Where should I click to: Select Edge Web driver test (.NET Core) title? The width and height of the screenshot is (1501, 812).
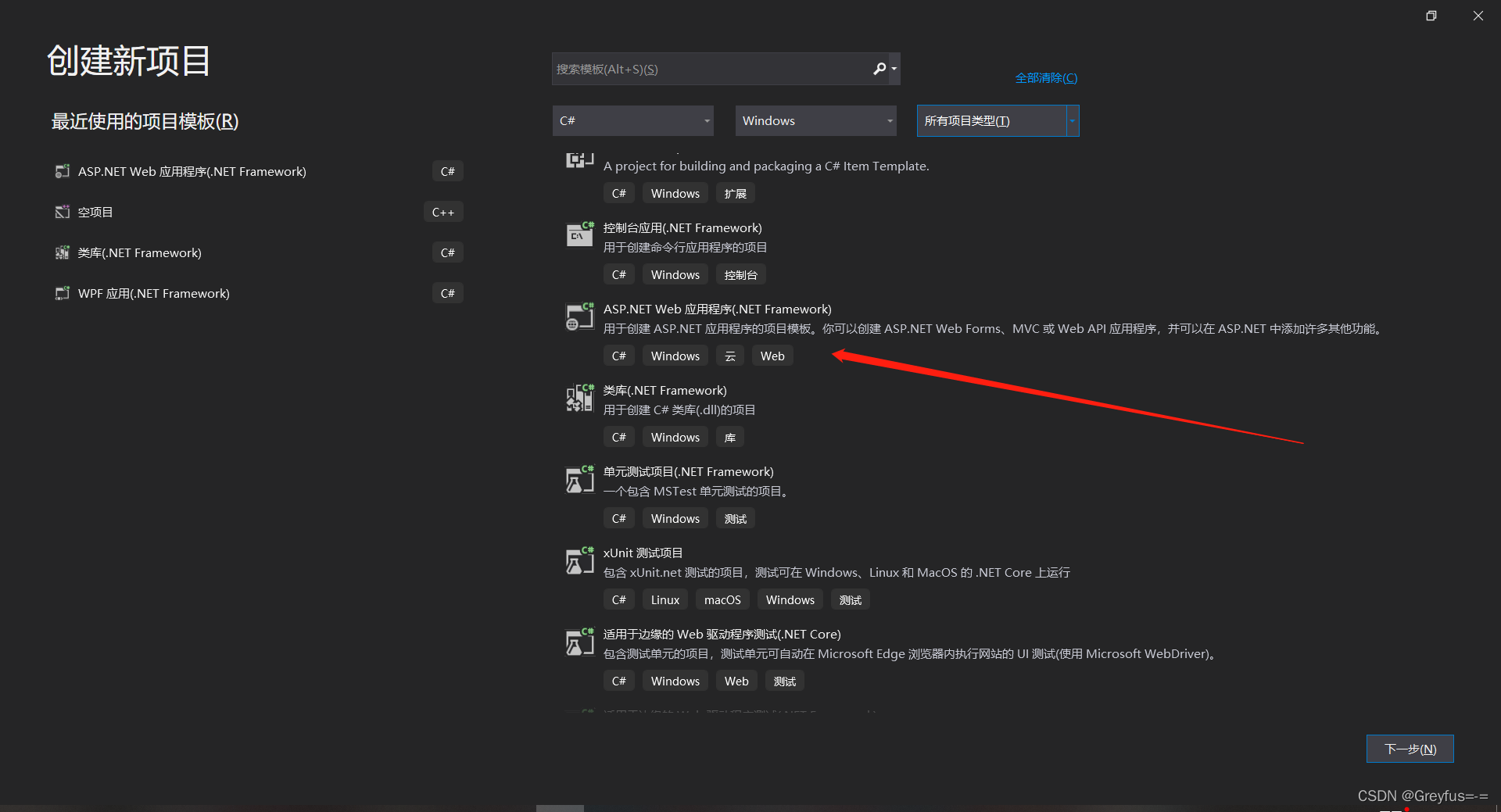[x=722, y=635]
